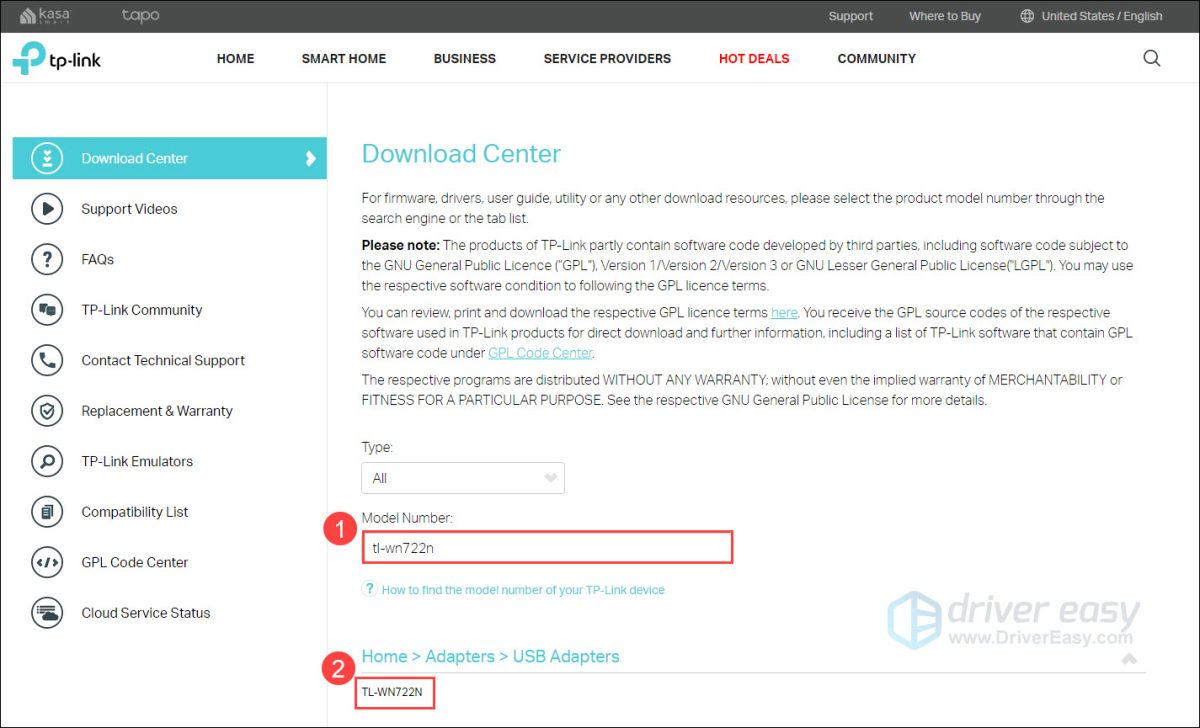Click the Cloud Service Status icon

tap(47, 613)
